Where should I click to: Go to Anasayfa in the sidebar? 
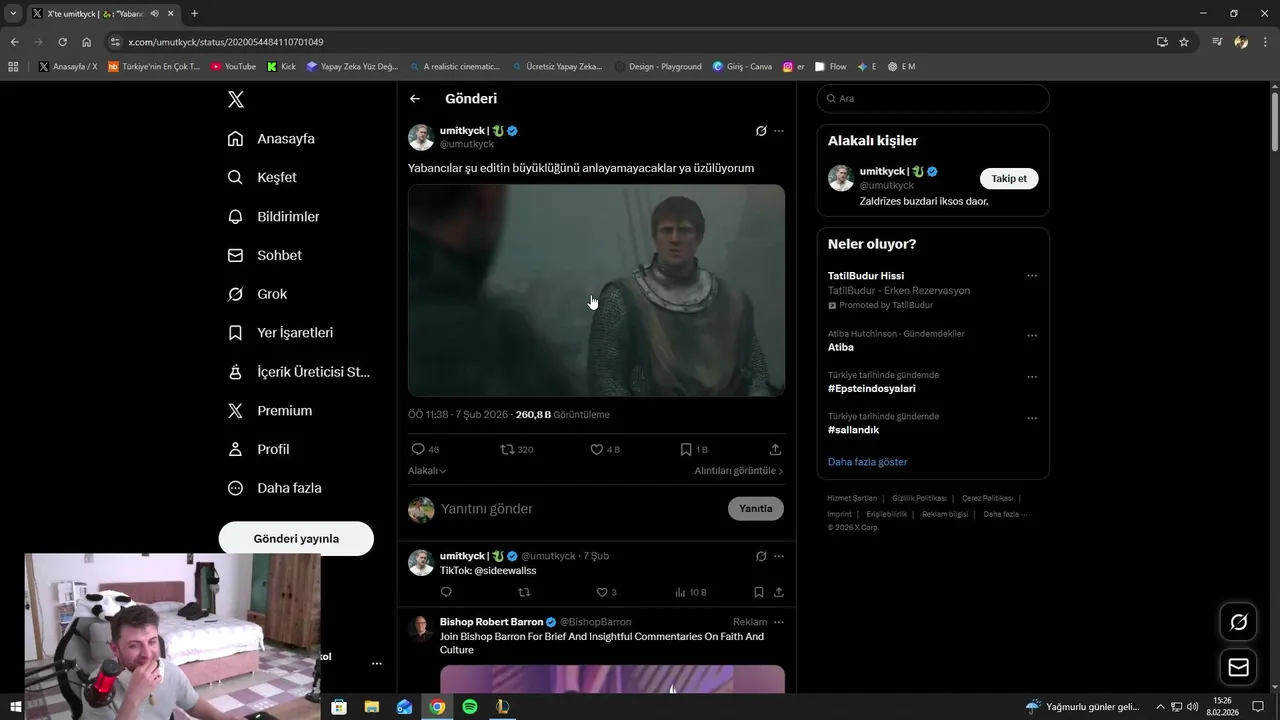(x=271, y=139)
